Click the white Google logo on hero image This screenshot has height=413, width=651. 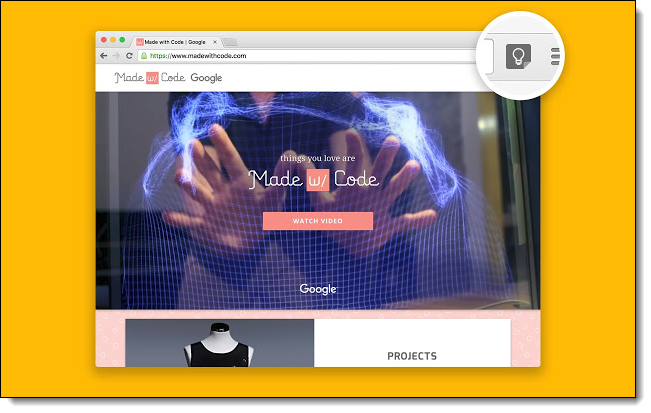[x=318, y=289]
